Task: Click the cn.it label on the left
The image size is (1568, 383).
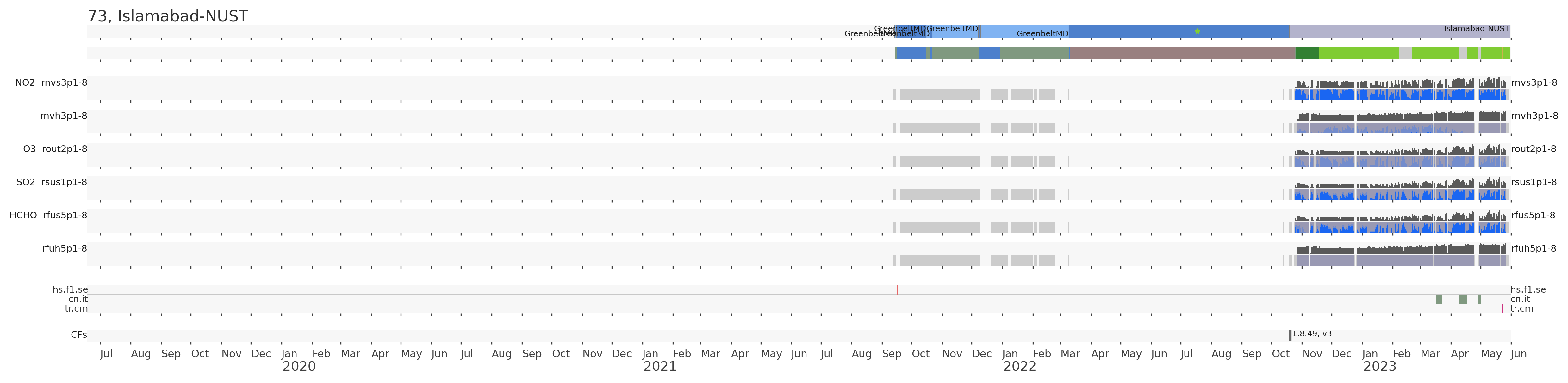Action: click(x=78, y=299)
